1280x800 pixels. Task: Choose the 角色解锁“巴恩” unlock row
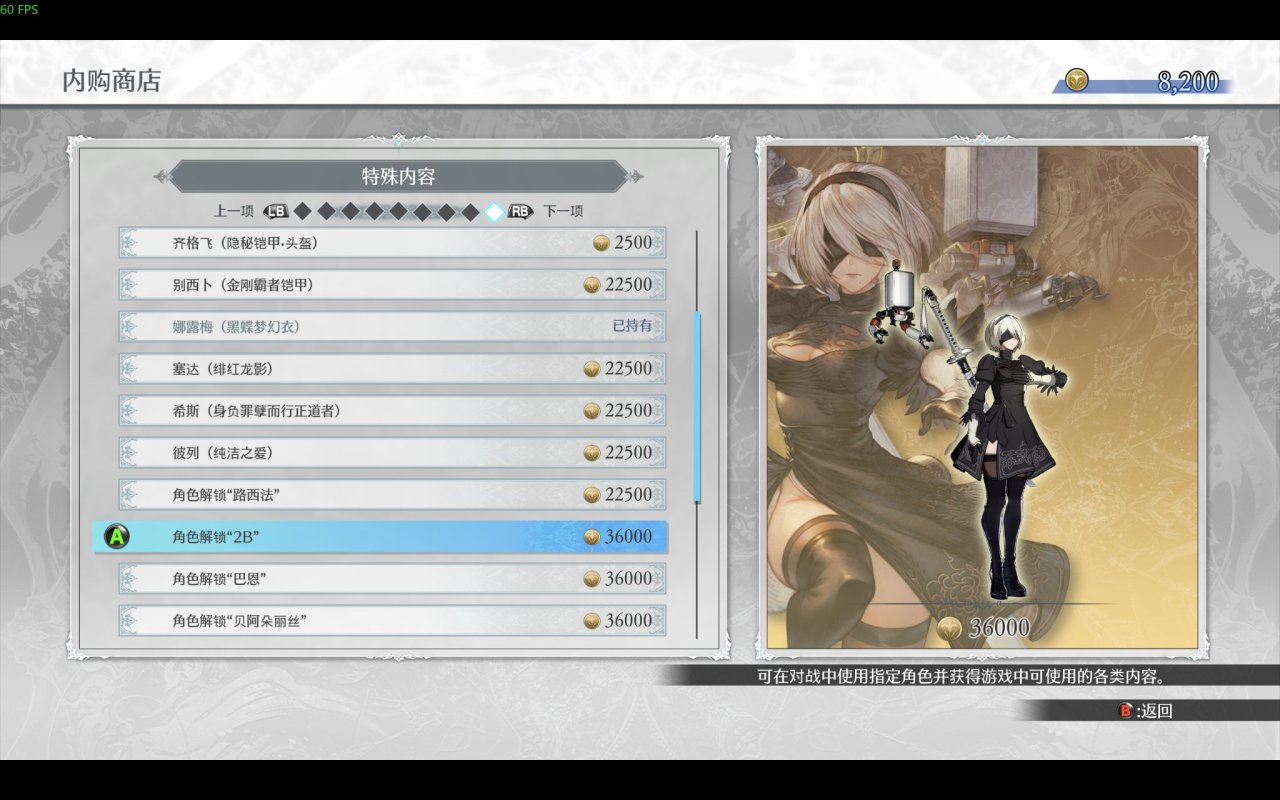point(392,579)
